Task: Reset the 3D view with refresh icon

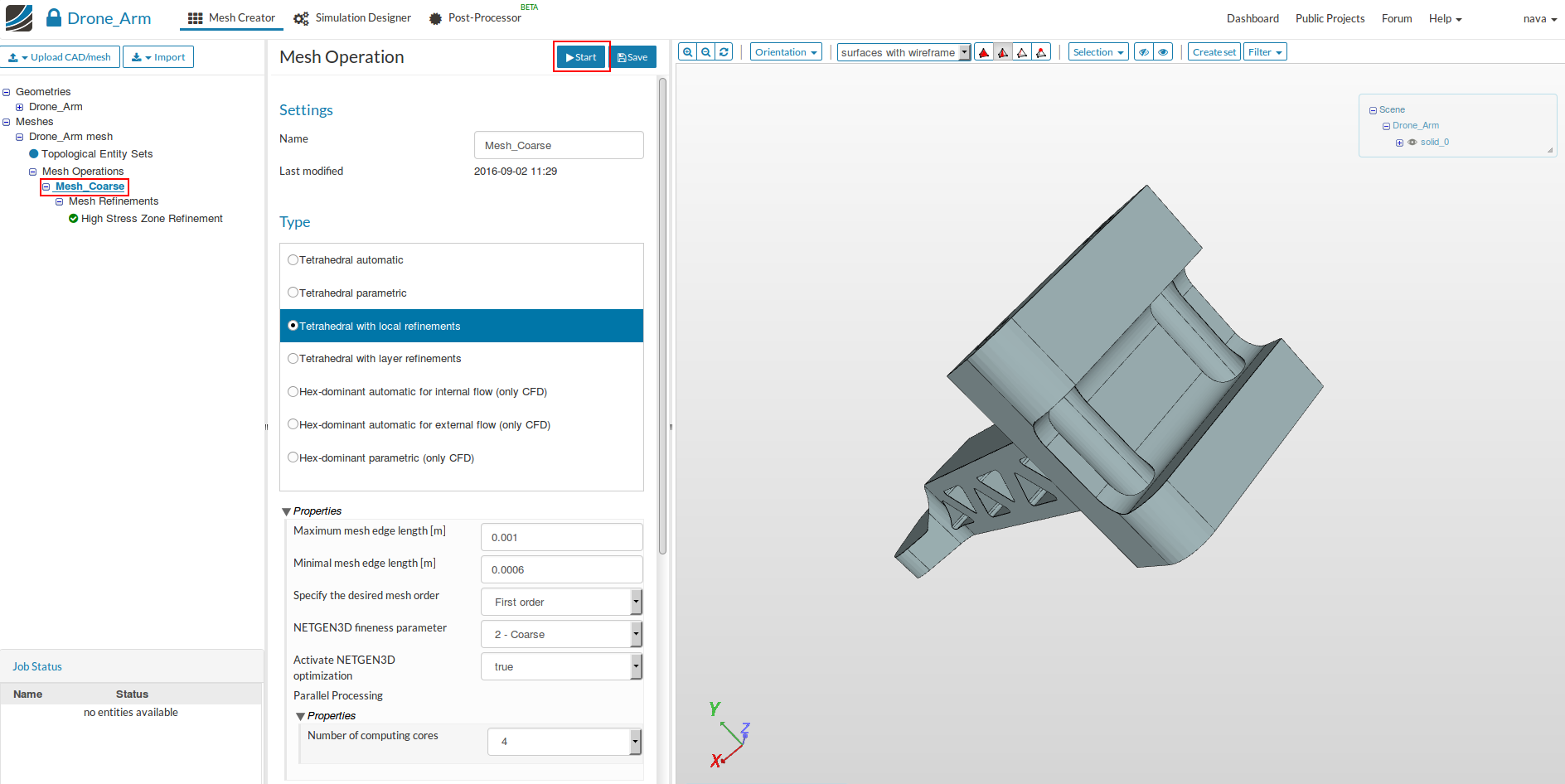Action: [724, 52]
